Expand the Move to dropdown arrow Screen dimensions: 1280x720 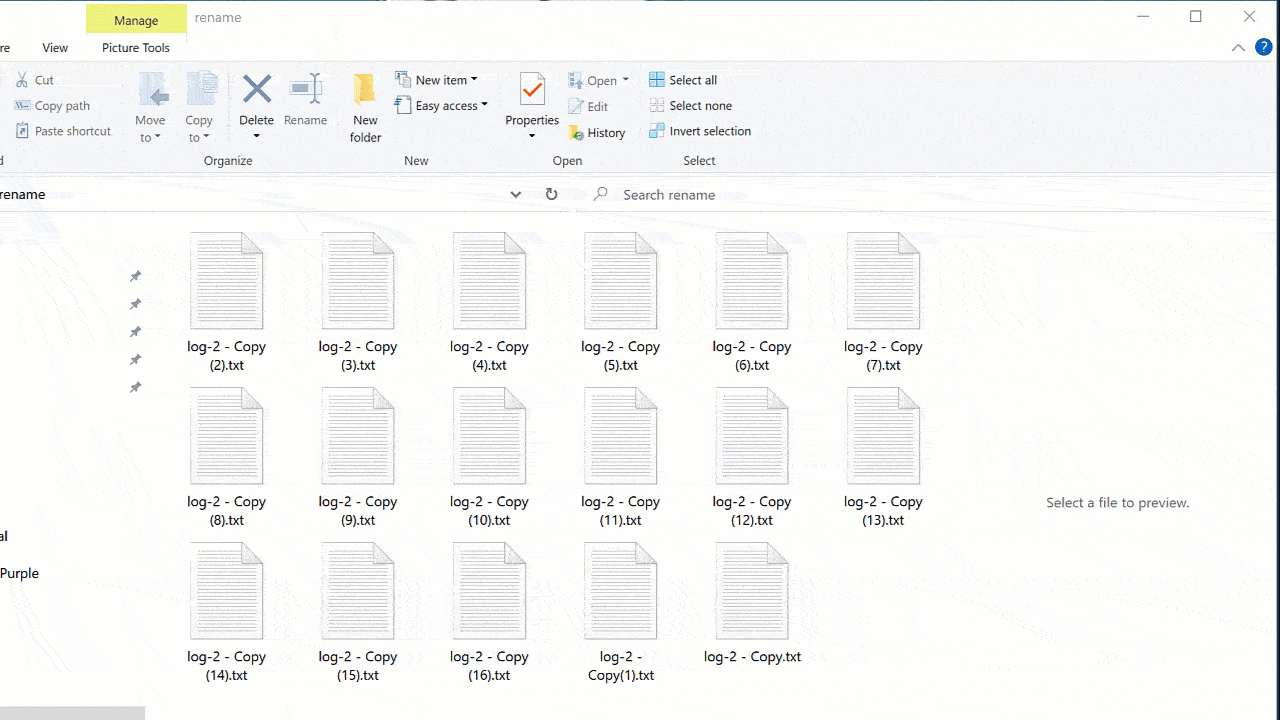click(x=158, y=138)
